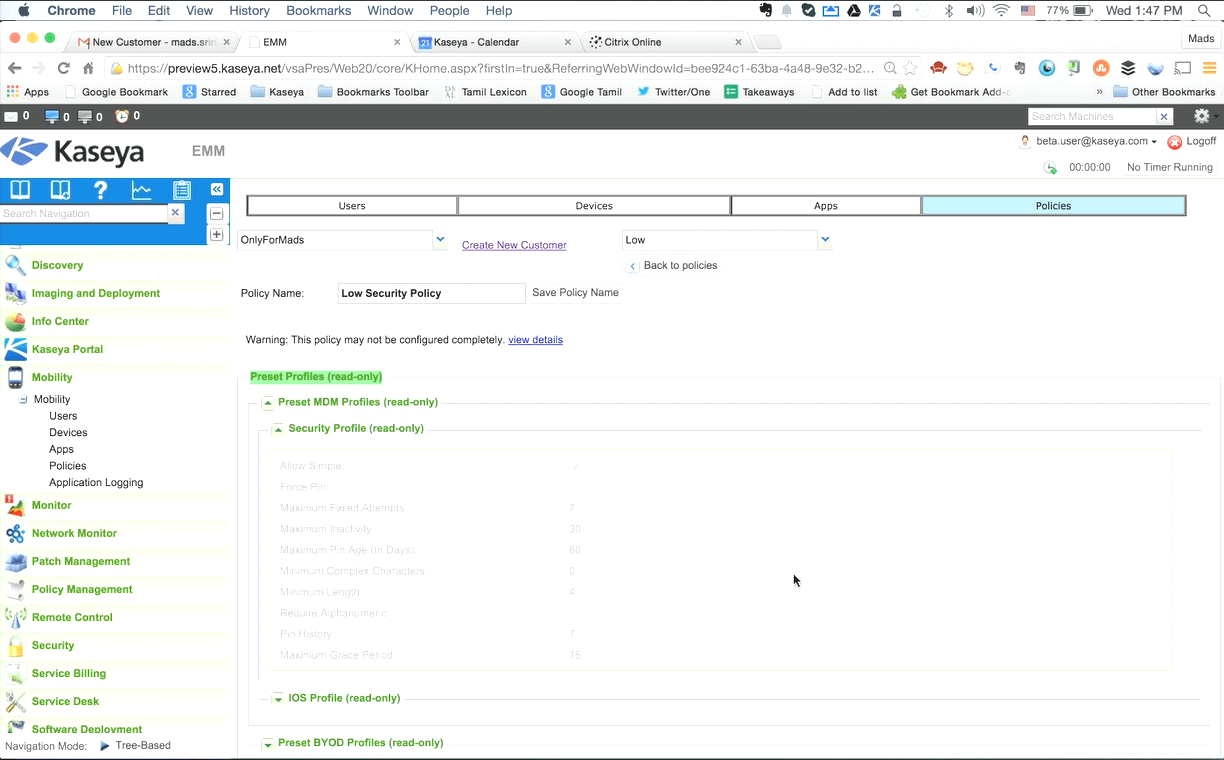Clear the Search Navigation box
This screenshot has height=760, width=1224.
point(176,213)
